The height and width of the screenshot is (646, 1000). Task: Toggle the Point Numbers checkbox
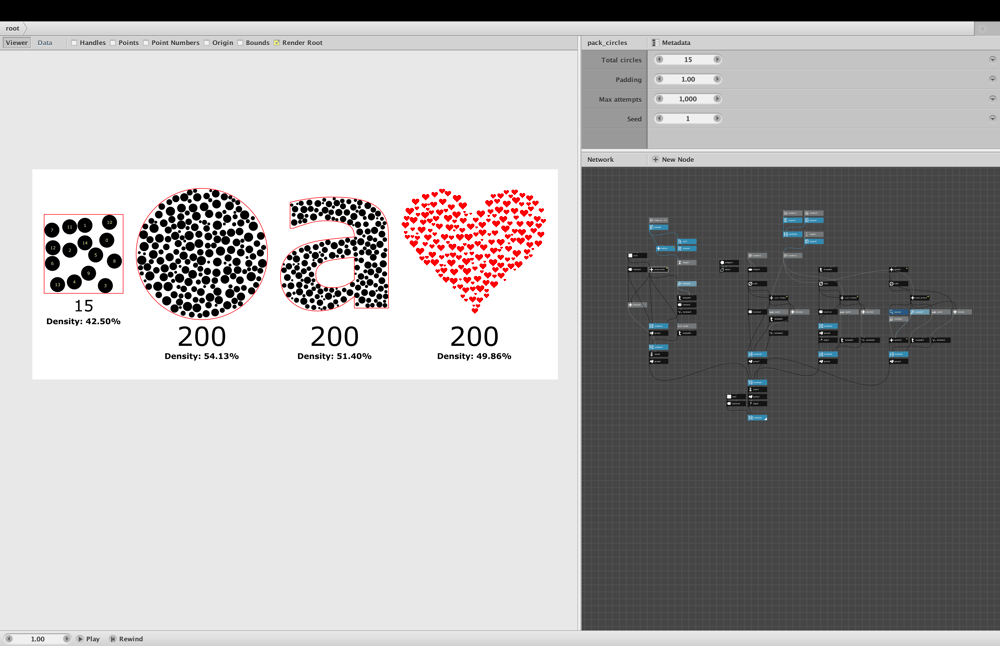click(146, 43)
